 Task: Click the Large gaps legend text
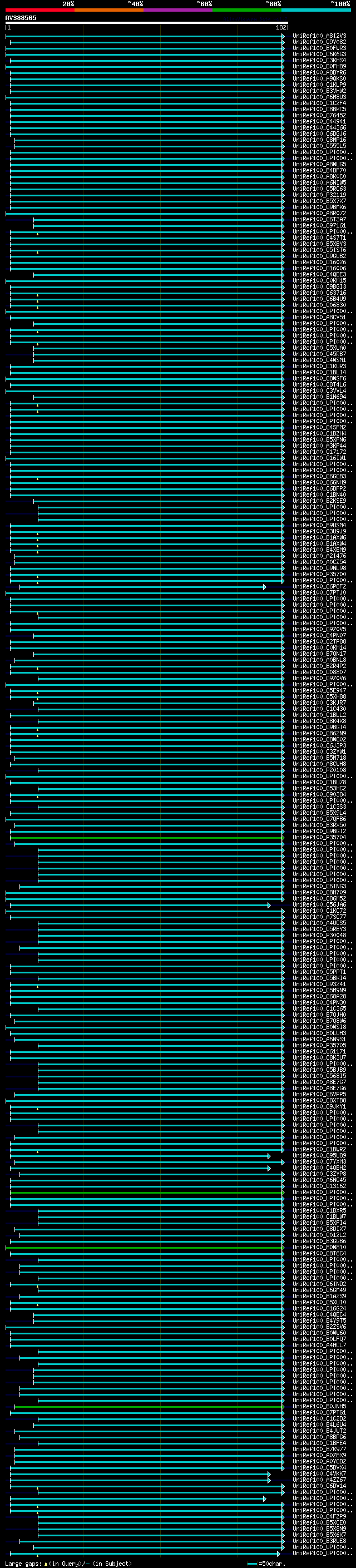click(68, 1563)
